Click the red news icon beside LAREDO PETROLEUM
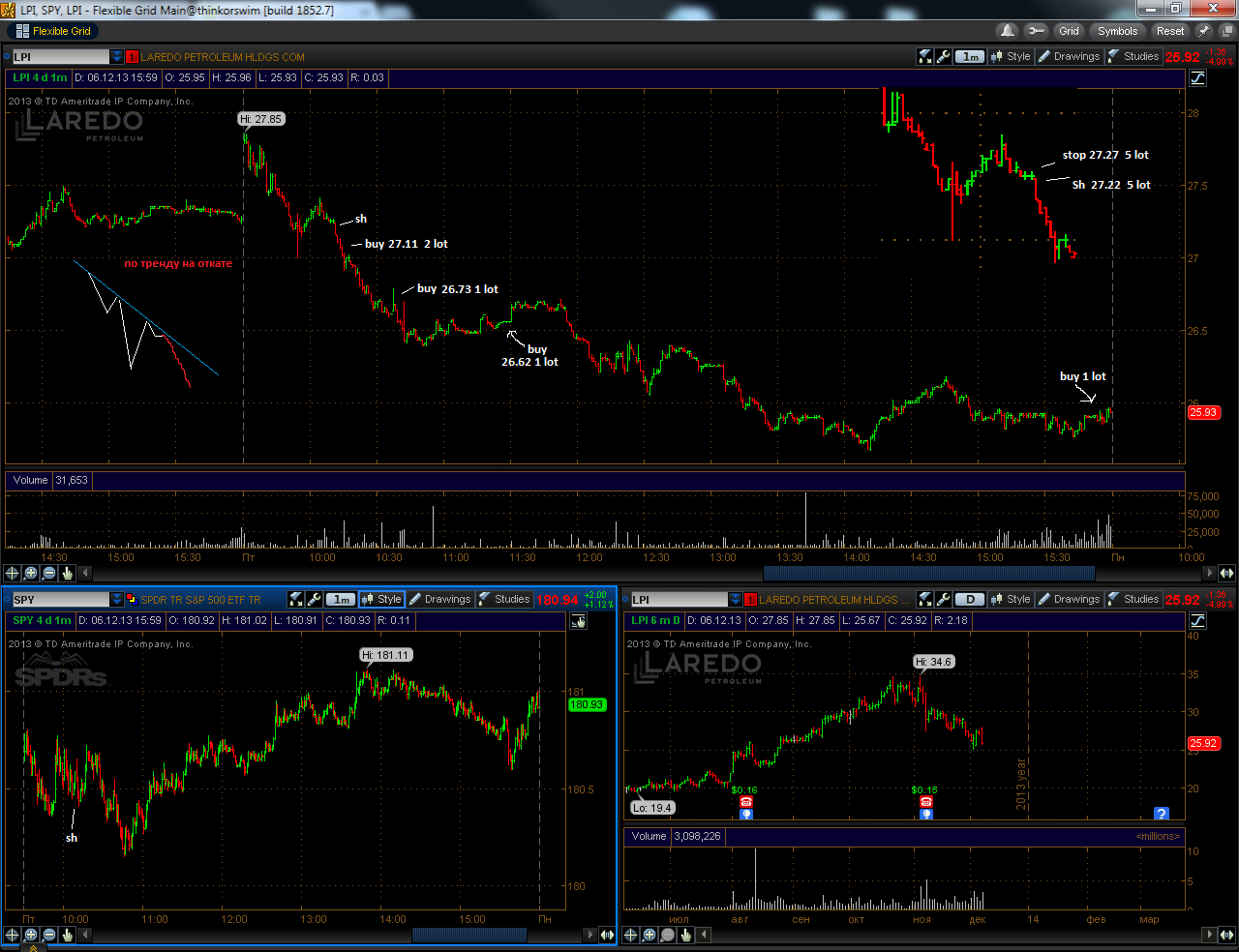 click(133, 57)
